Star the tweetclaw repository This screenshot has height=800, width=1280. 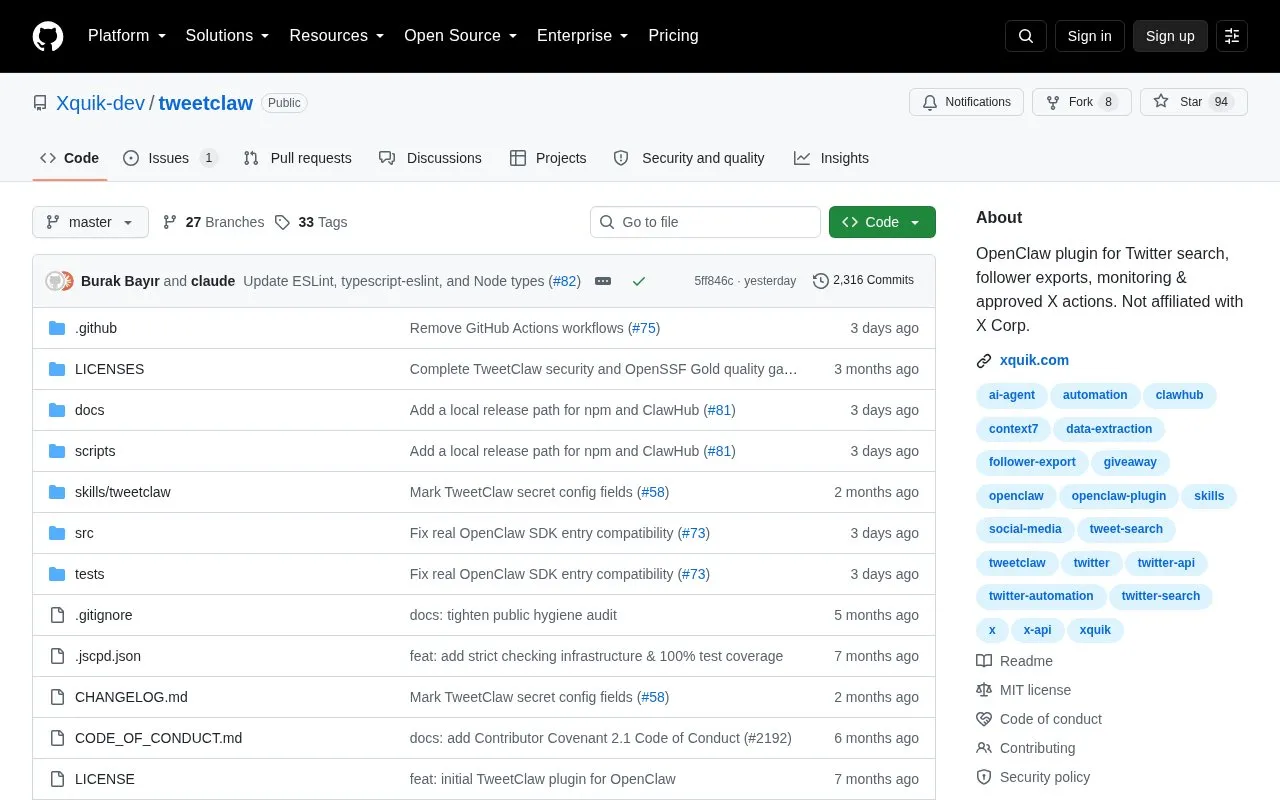click(1194, 102)
